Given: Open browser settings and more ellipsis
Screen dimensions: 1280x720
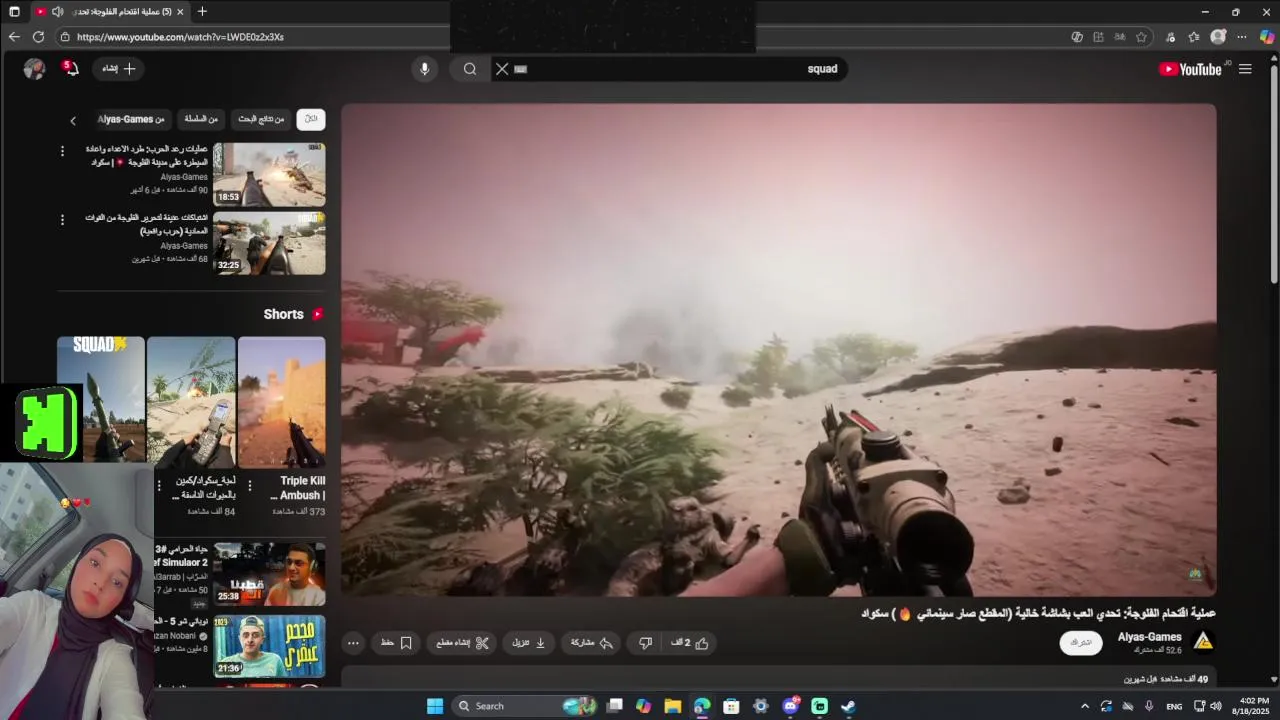Looking at the screenshot, I should click(1242, 37).
